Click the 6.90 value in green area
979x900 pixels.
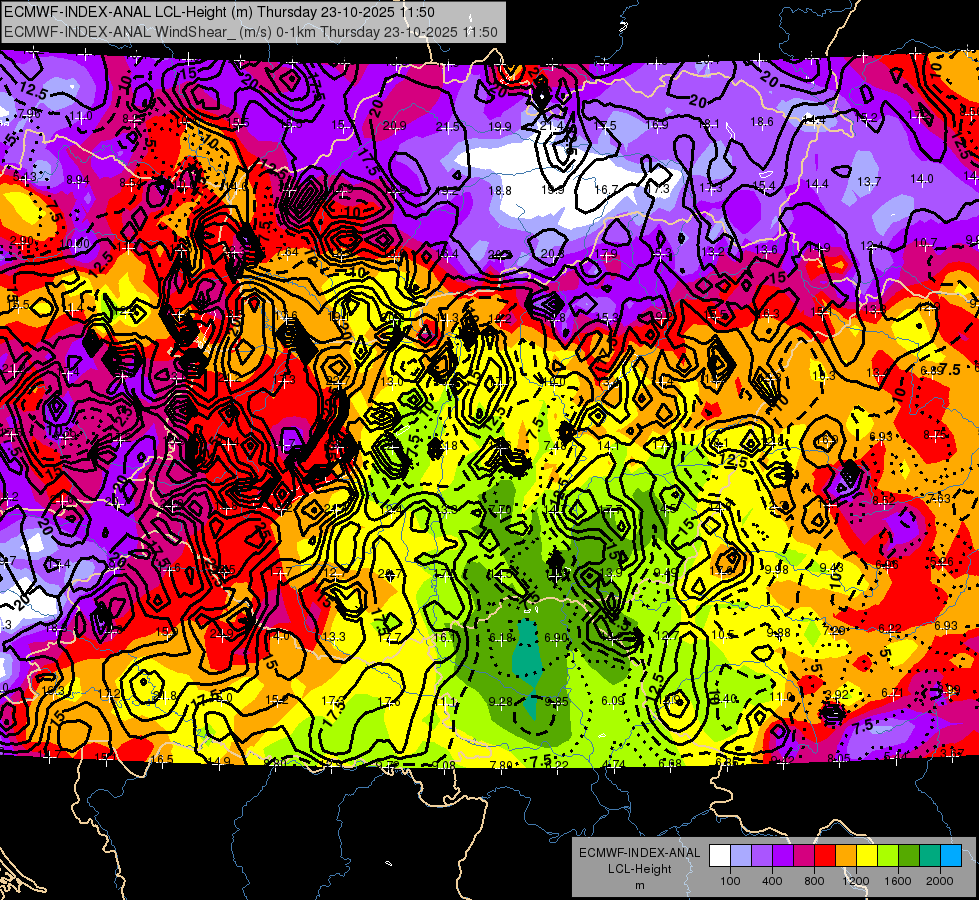tap(555, 637)
